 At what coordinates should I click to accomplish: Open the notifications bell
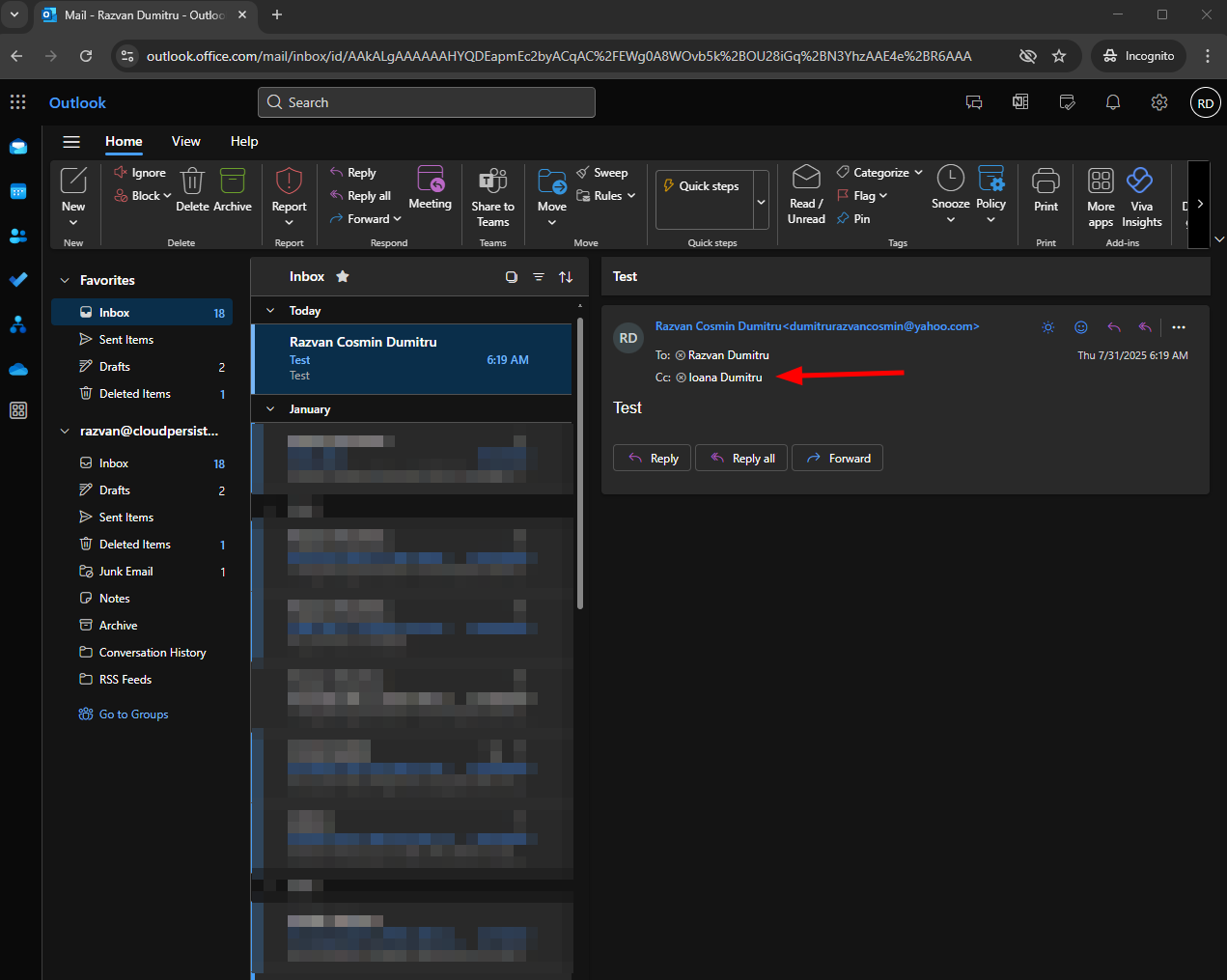[1113, 102]
